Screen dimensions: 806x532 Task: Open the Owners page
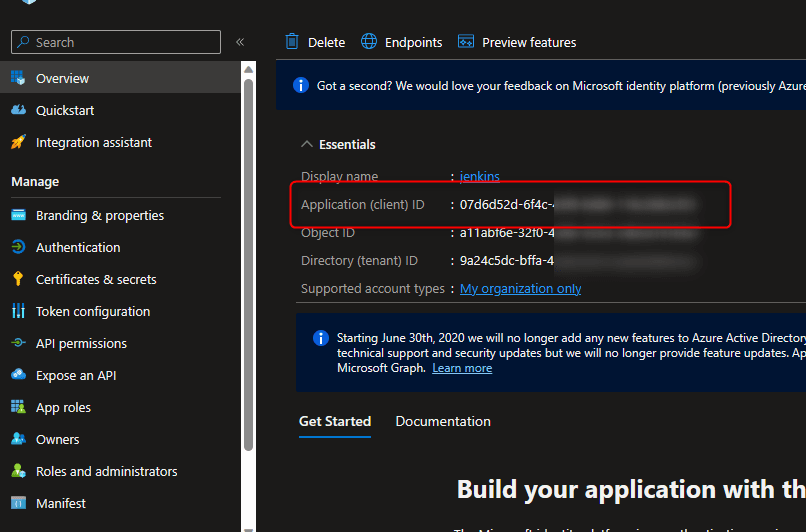(x=58, y=439)
